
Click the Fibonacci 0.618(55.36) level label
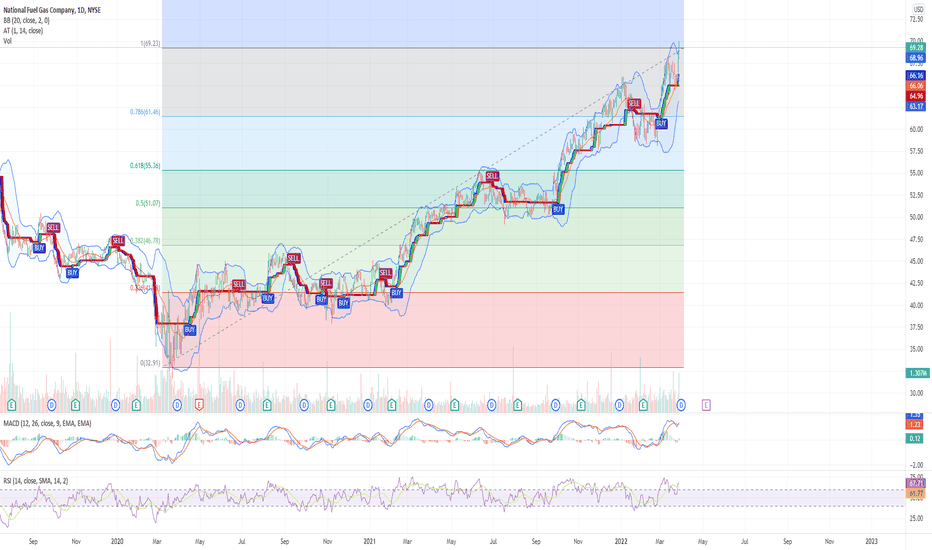145,166
